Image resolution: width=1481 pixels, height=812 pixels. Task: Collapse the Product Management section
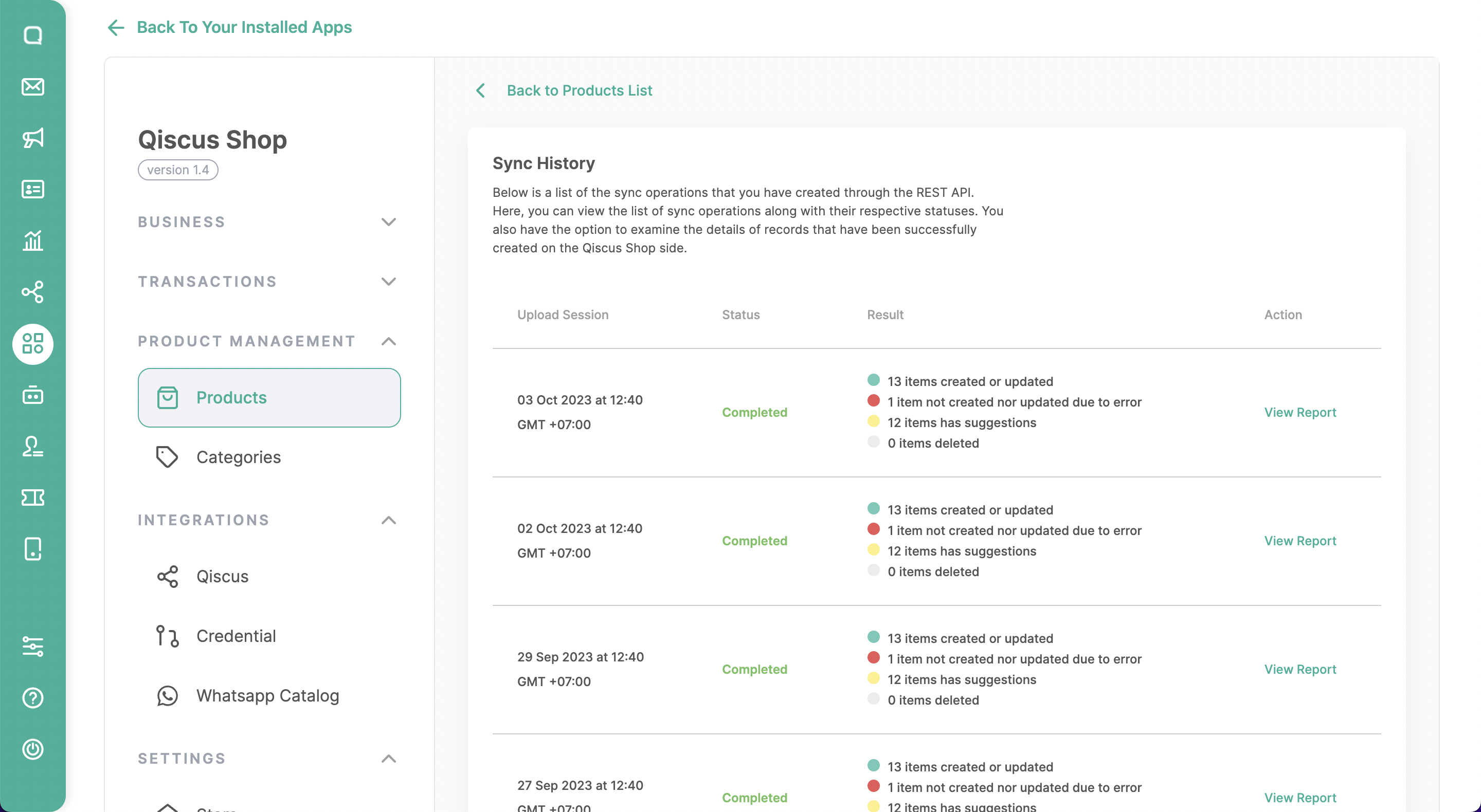click(389, 341)
